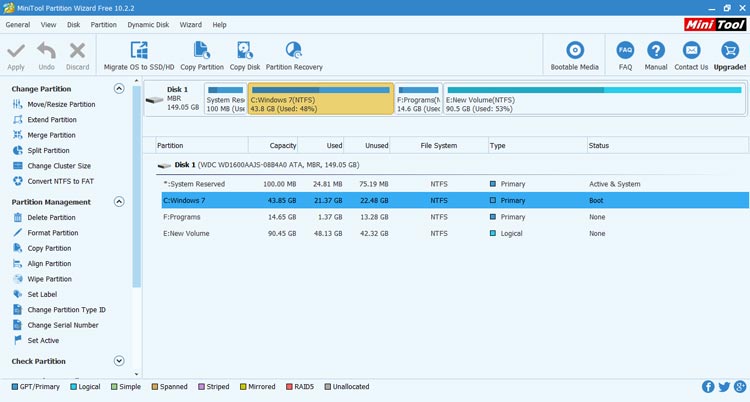Click the Upgrade cart icon
Screen dimensions: 750x402
pos(730,50)
